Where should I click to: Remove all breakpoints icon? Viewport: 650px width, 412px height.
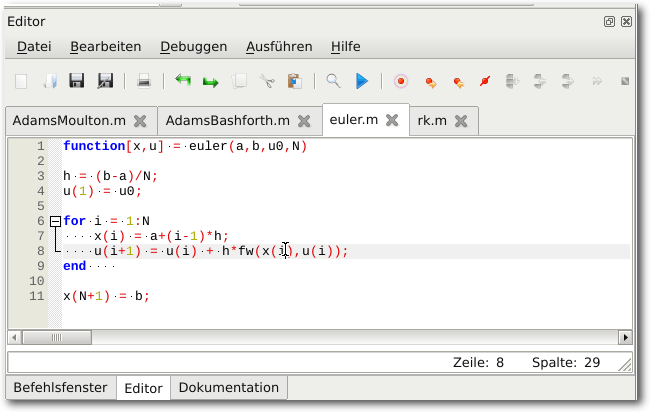point(485,81)
